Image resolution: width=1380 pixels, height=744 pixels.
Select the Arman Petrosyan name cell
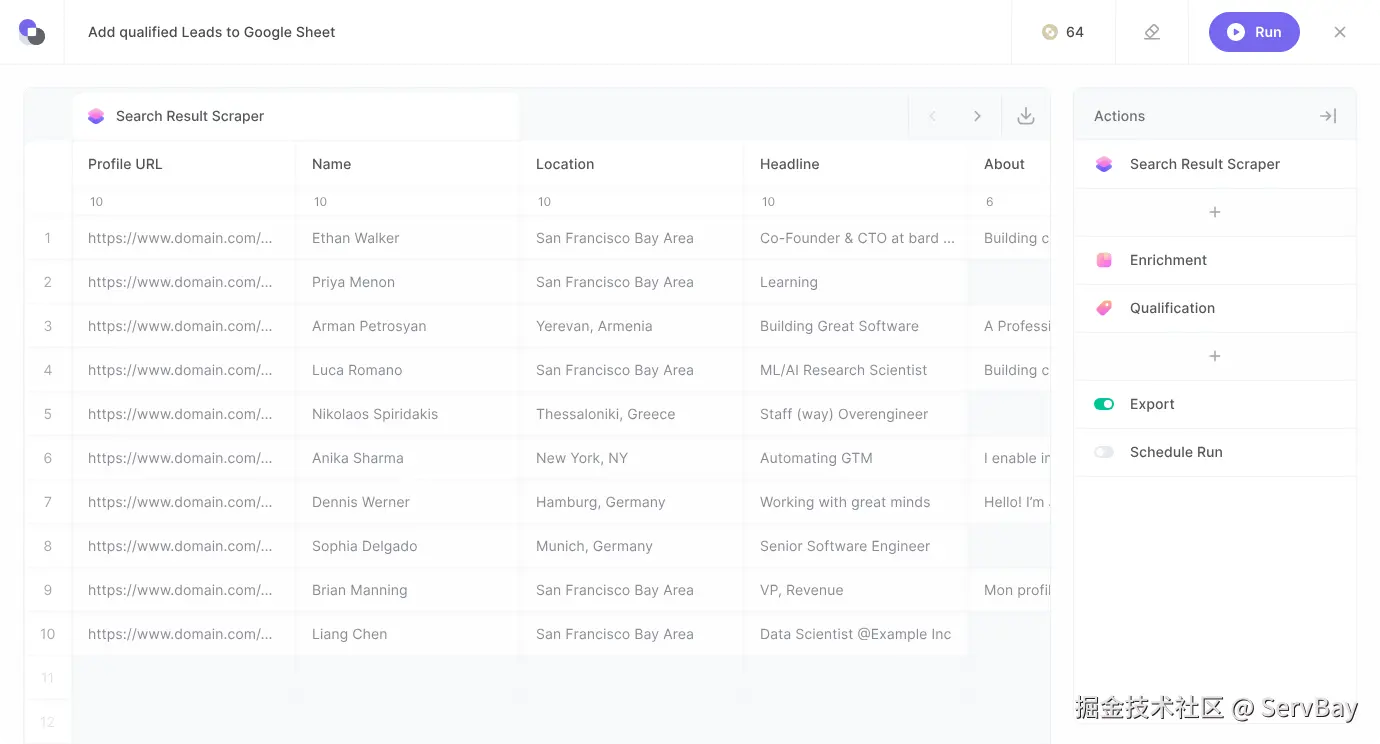[408, 326]
